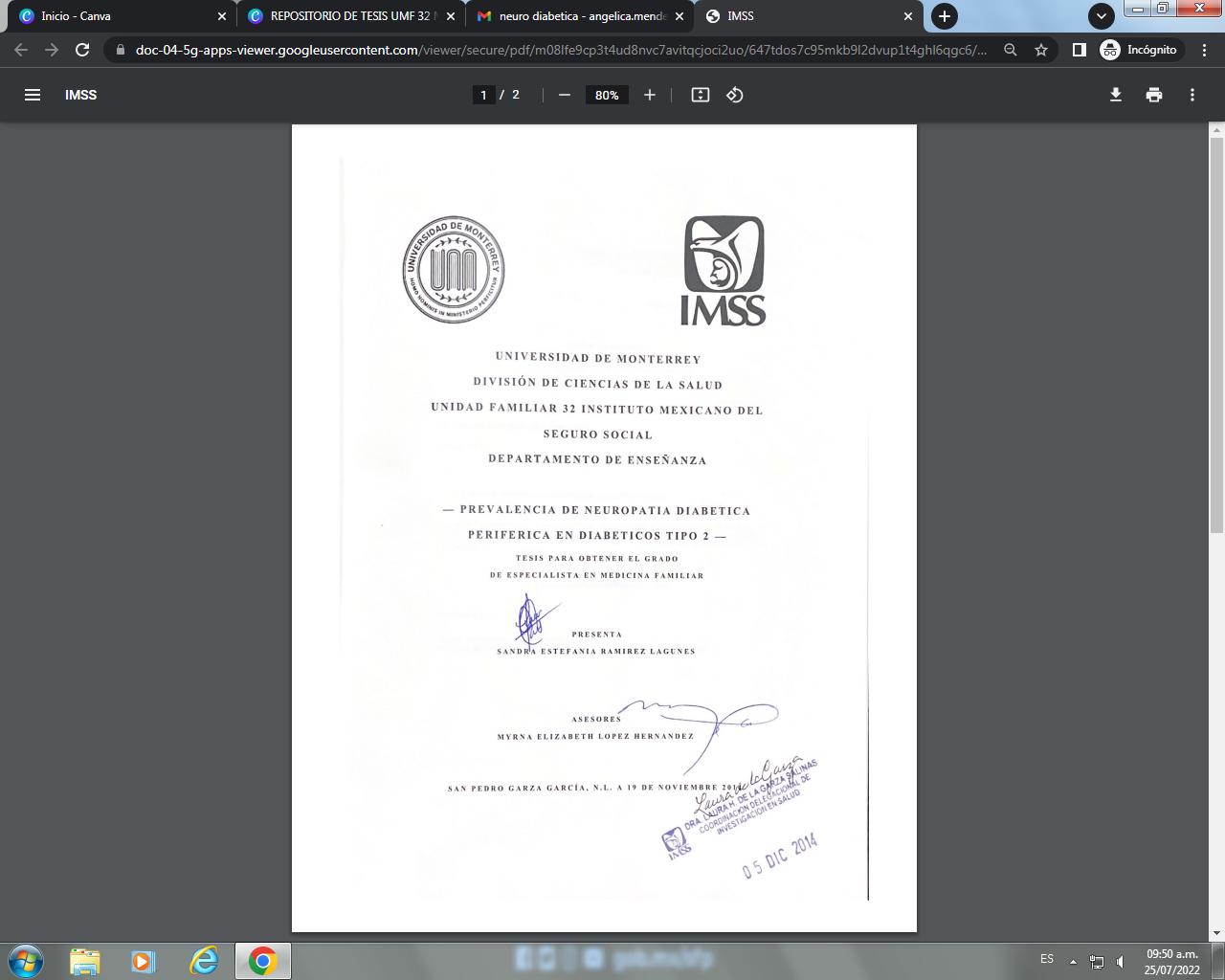This screenshot has width=1225, height=980.
Task: Click the name SANDRA ESTEFANIA RAMIREZ LAGUNES
Action: click(596, 651)
